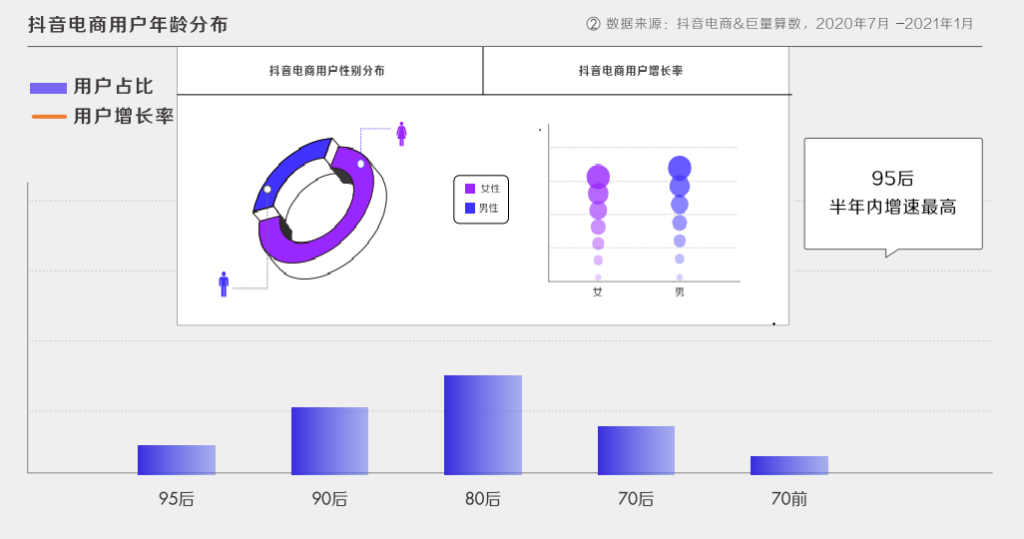The image size is (1024, 539).
Task: Click the 95后 半年内增速最高 callout box
Action: tap(893, 193)
